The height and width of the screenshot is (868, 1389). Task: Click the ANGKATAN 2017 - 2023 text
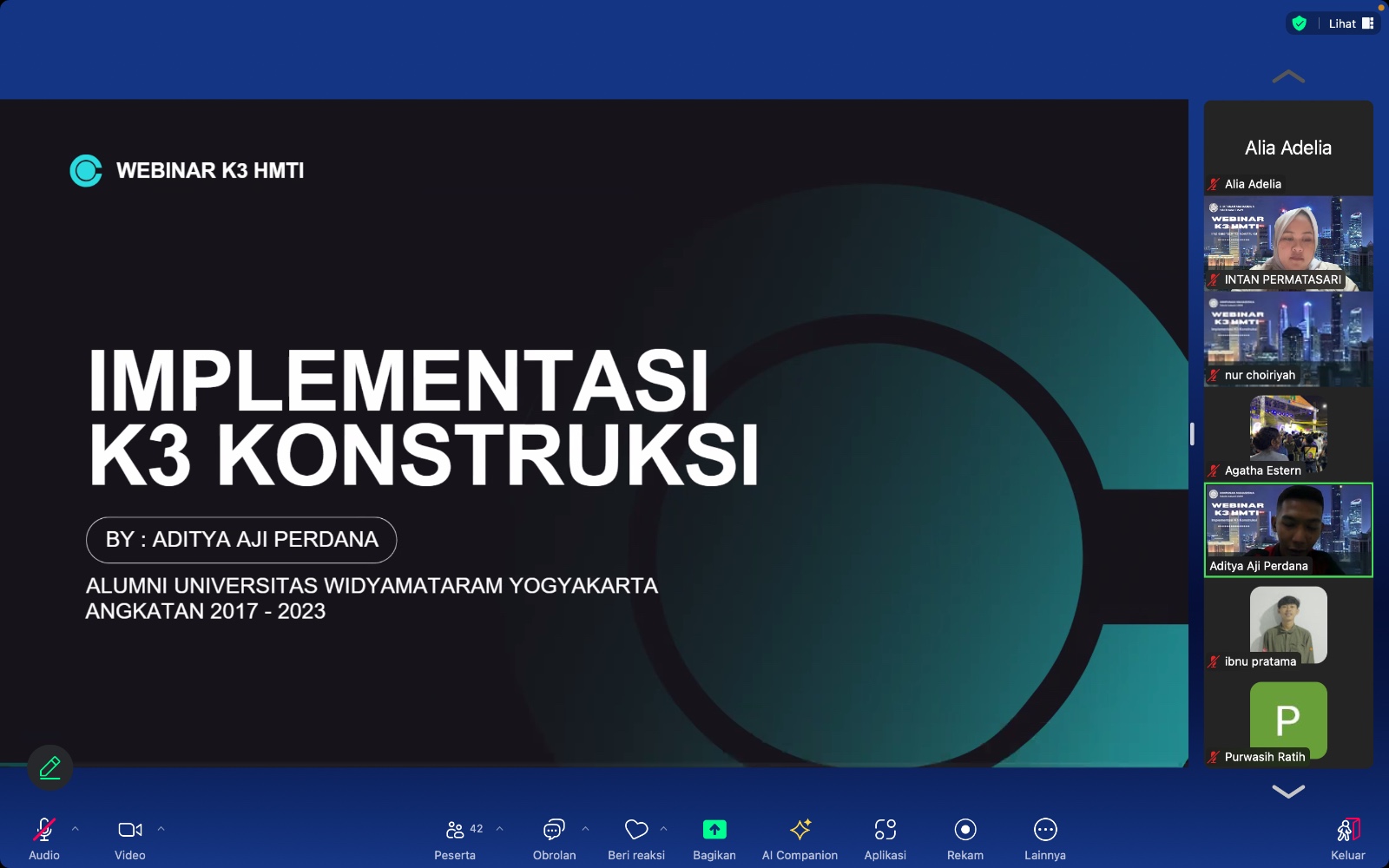(206, 611)
